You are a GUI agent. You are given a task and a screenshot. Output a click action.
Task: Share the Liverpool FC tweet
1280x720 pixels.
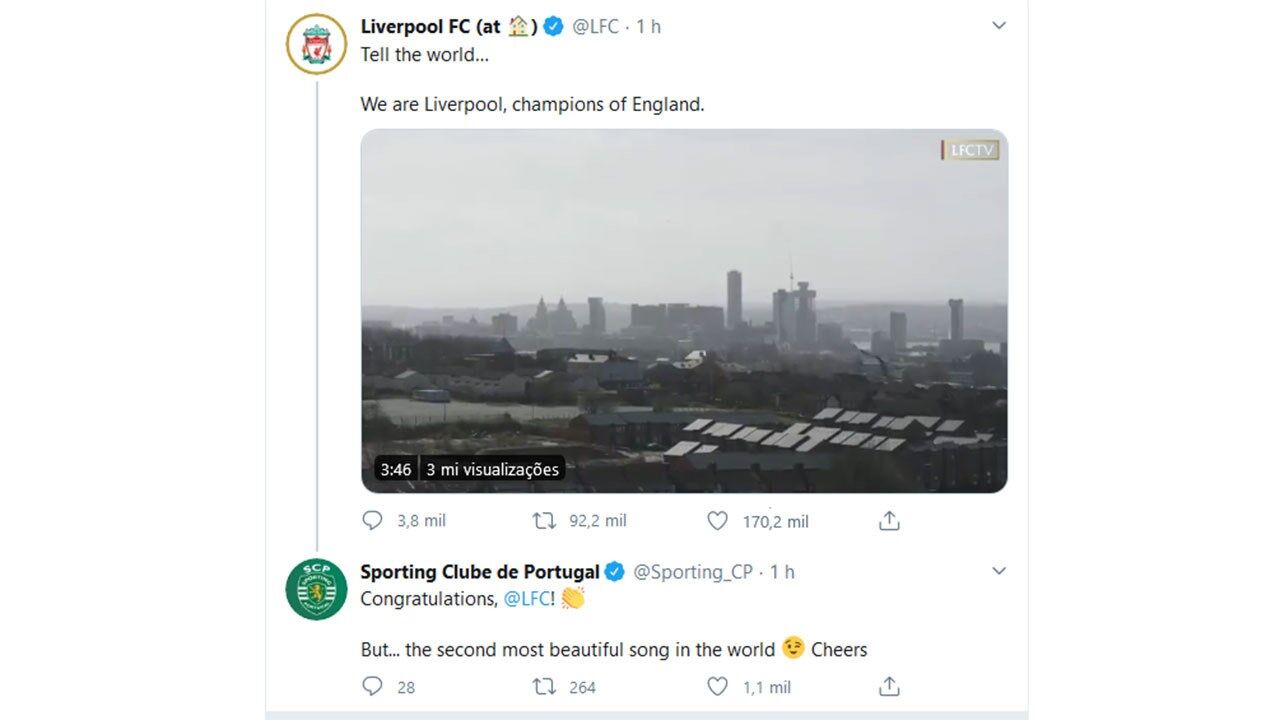[x=889, y=521]
